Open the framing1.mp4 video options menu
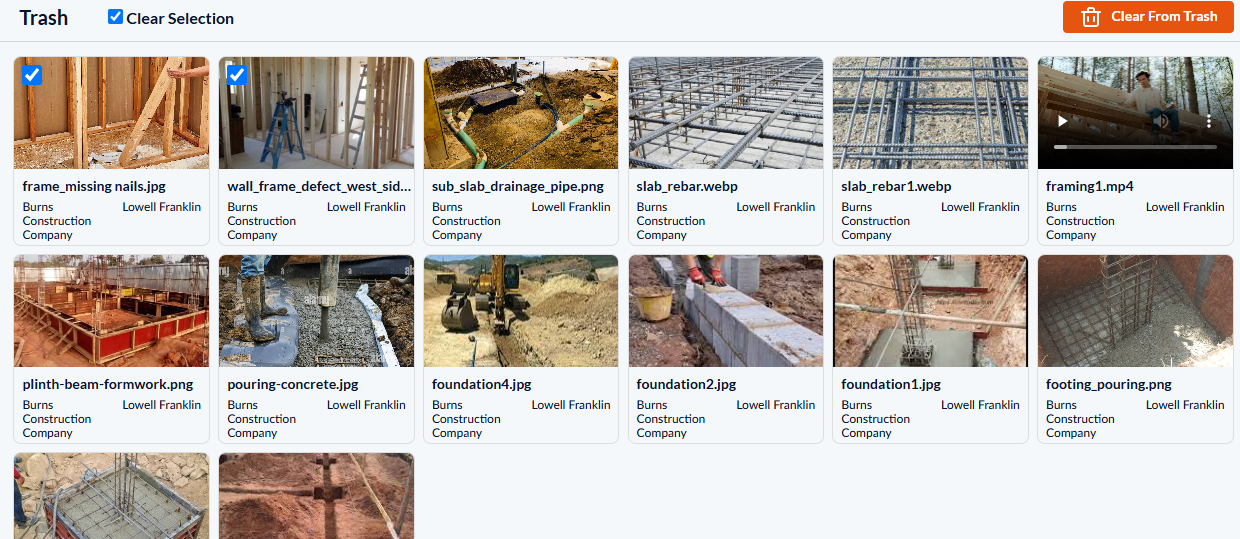 [x=1208, y=121]
